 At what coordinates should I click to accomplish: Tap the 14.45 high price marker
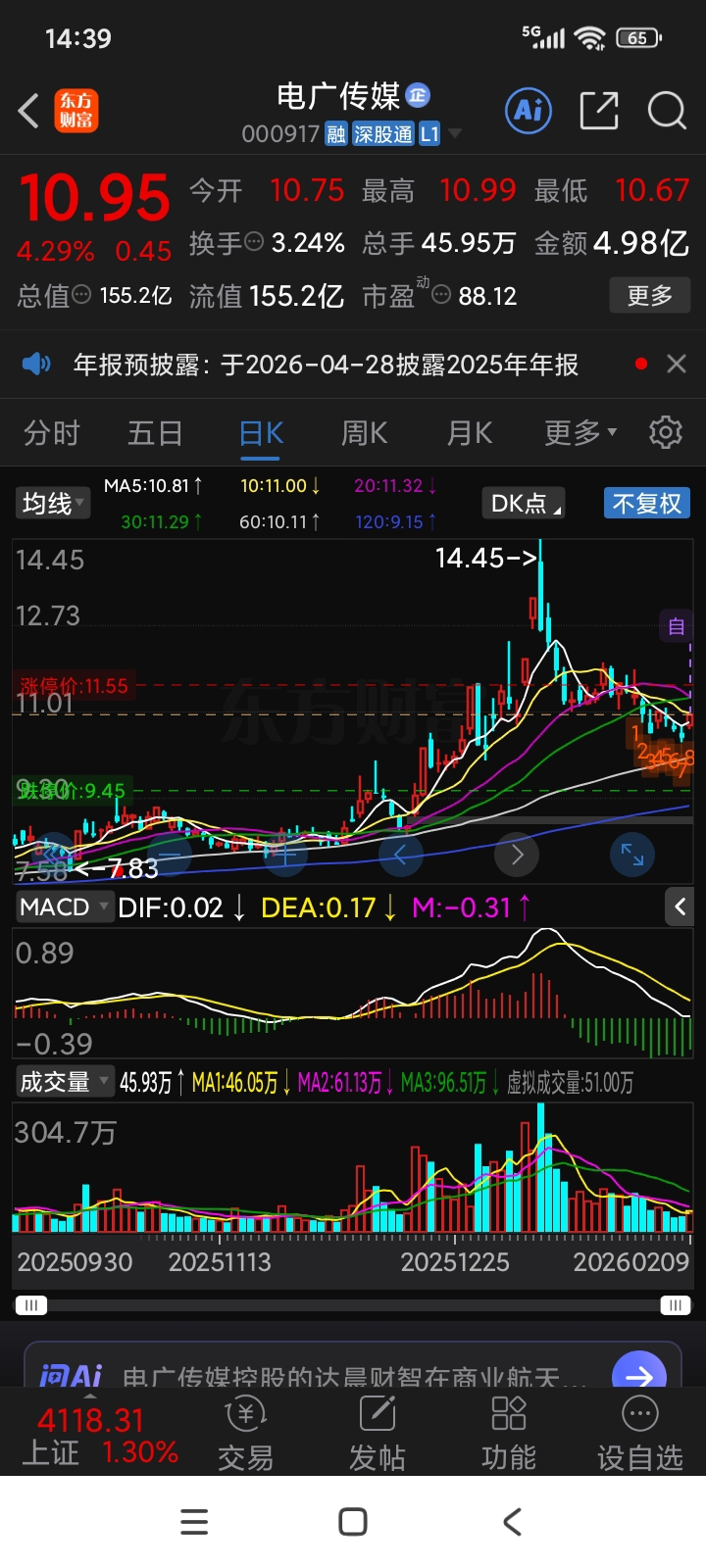486,558
